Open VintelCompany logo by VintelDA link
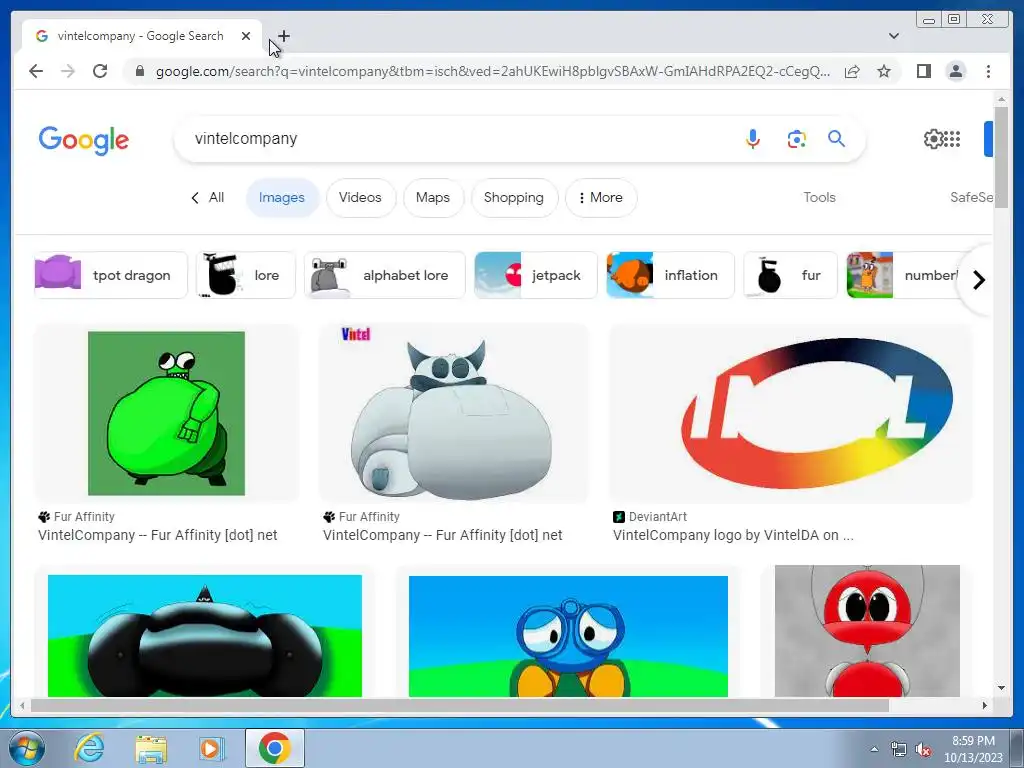 click(733, 536)
